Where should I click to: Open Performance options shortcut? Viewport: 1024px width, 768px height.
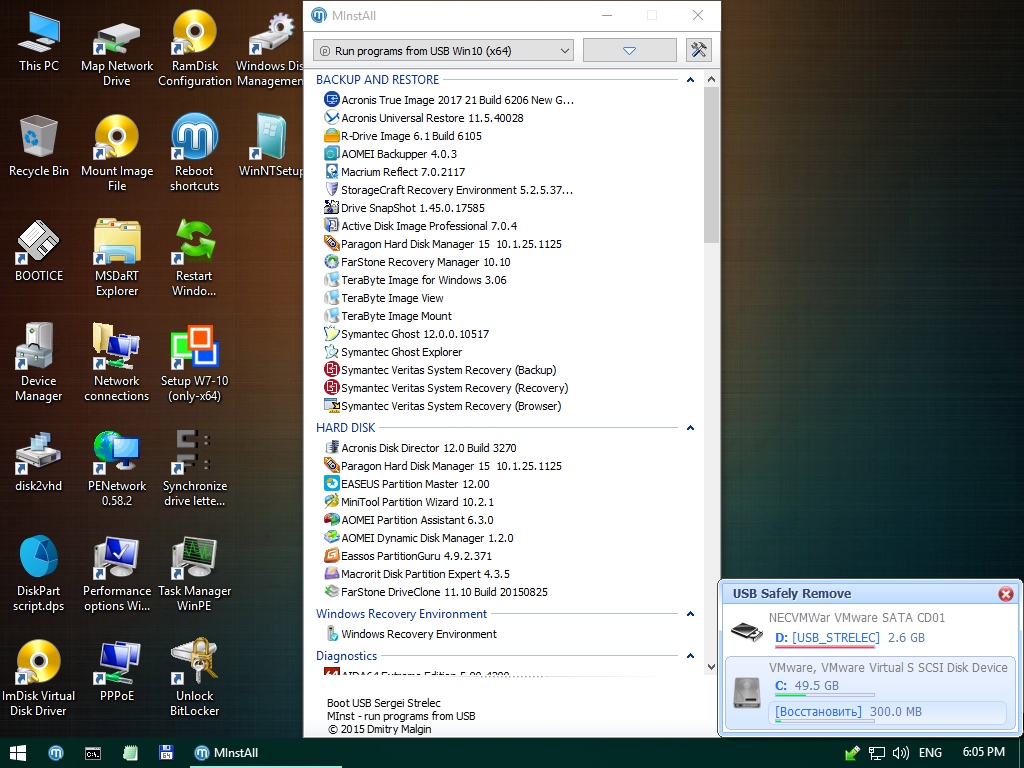[117, 573]
